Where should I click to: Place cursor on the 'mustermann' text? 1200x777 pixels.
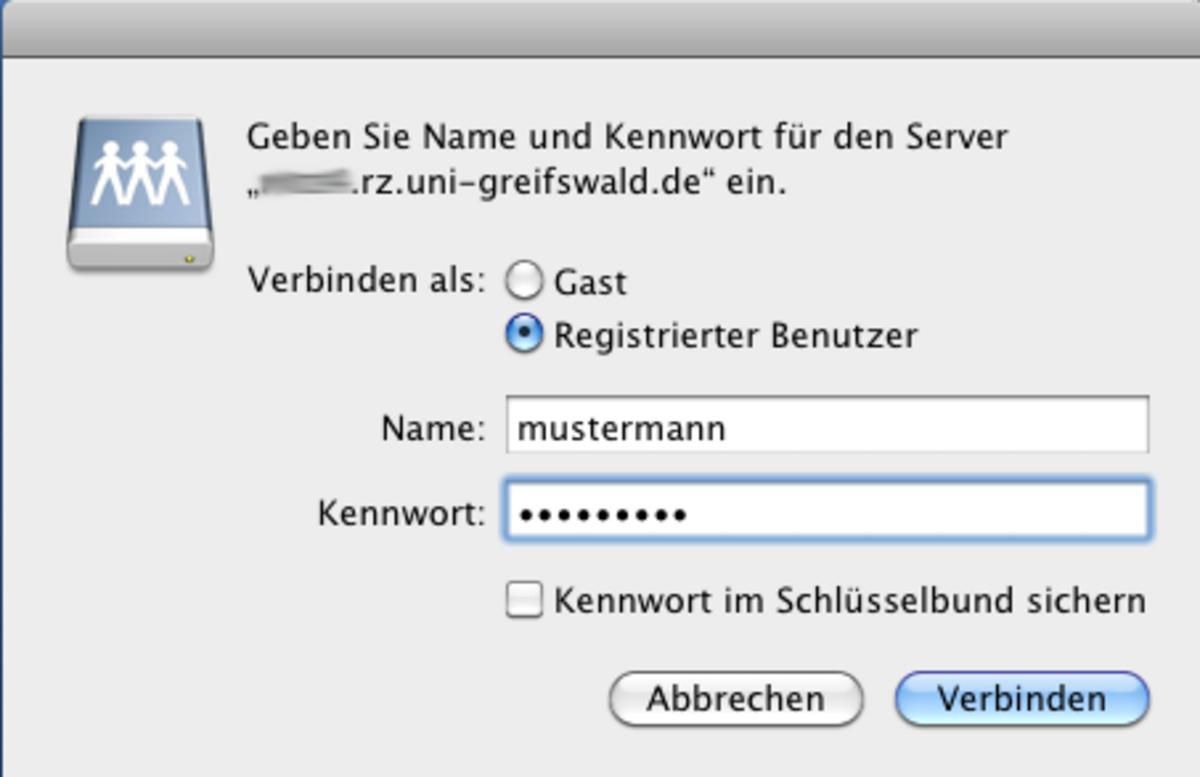(x=621, y=429)
